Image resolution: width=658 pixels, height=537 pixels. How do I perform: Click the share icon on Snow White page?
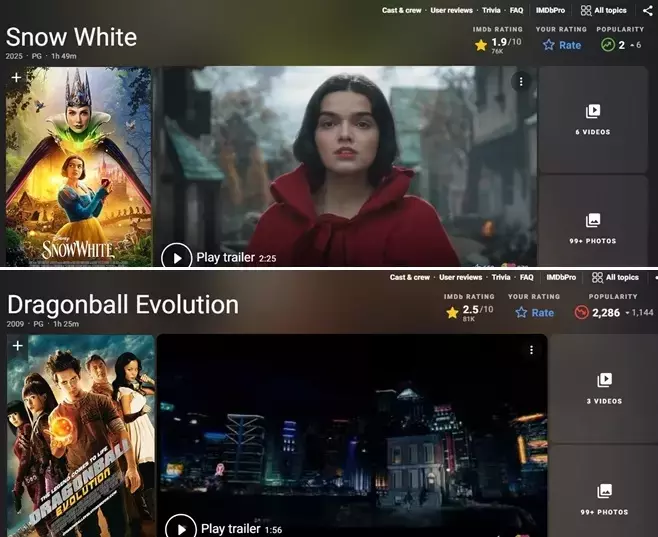(648, 10)
